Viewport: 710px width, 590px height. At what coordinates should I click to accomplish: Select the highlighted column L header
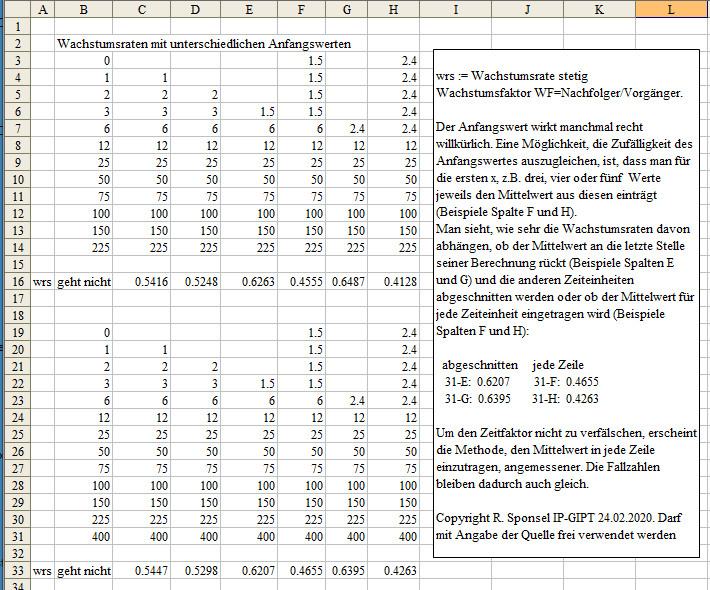coord(672,10)
